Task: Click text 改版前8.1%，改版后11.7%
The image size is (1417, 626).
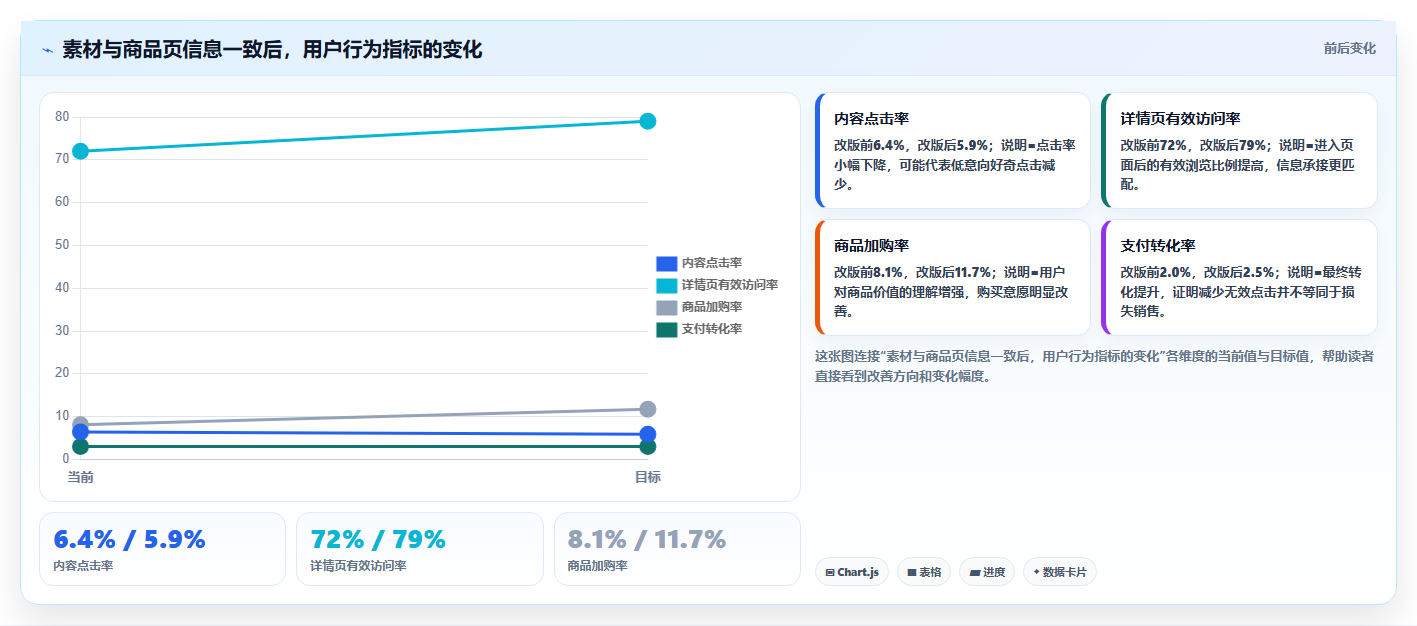Action: coord(913,272)
